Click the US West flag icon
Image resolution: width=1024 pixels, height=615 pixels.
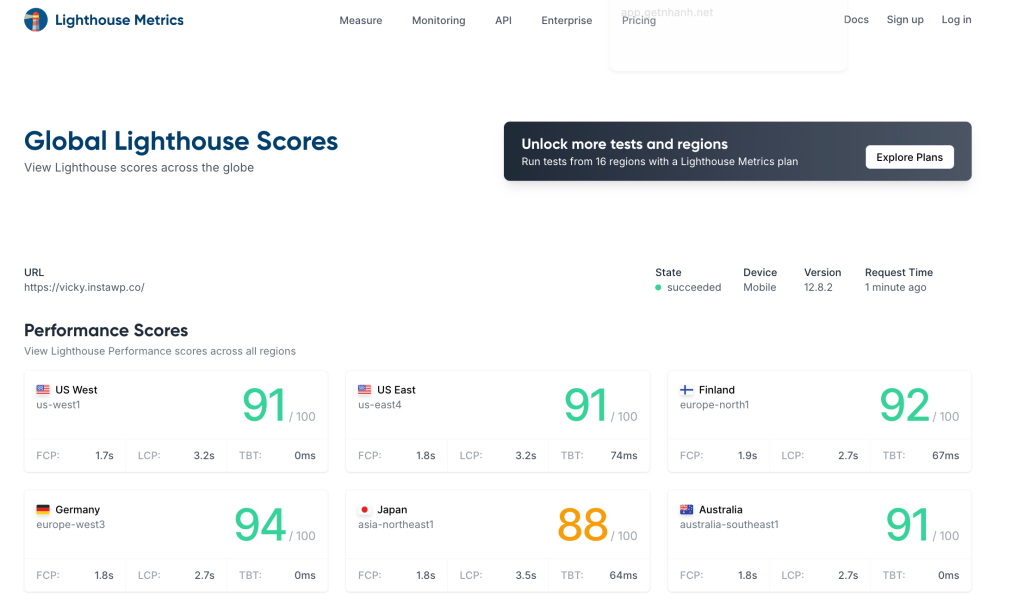tap(41, 389)
